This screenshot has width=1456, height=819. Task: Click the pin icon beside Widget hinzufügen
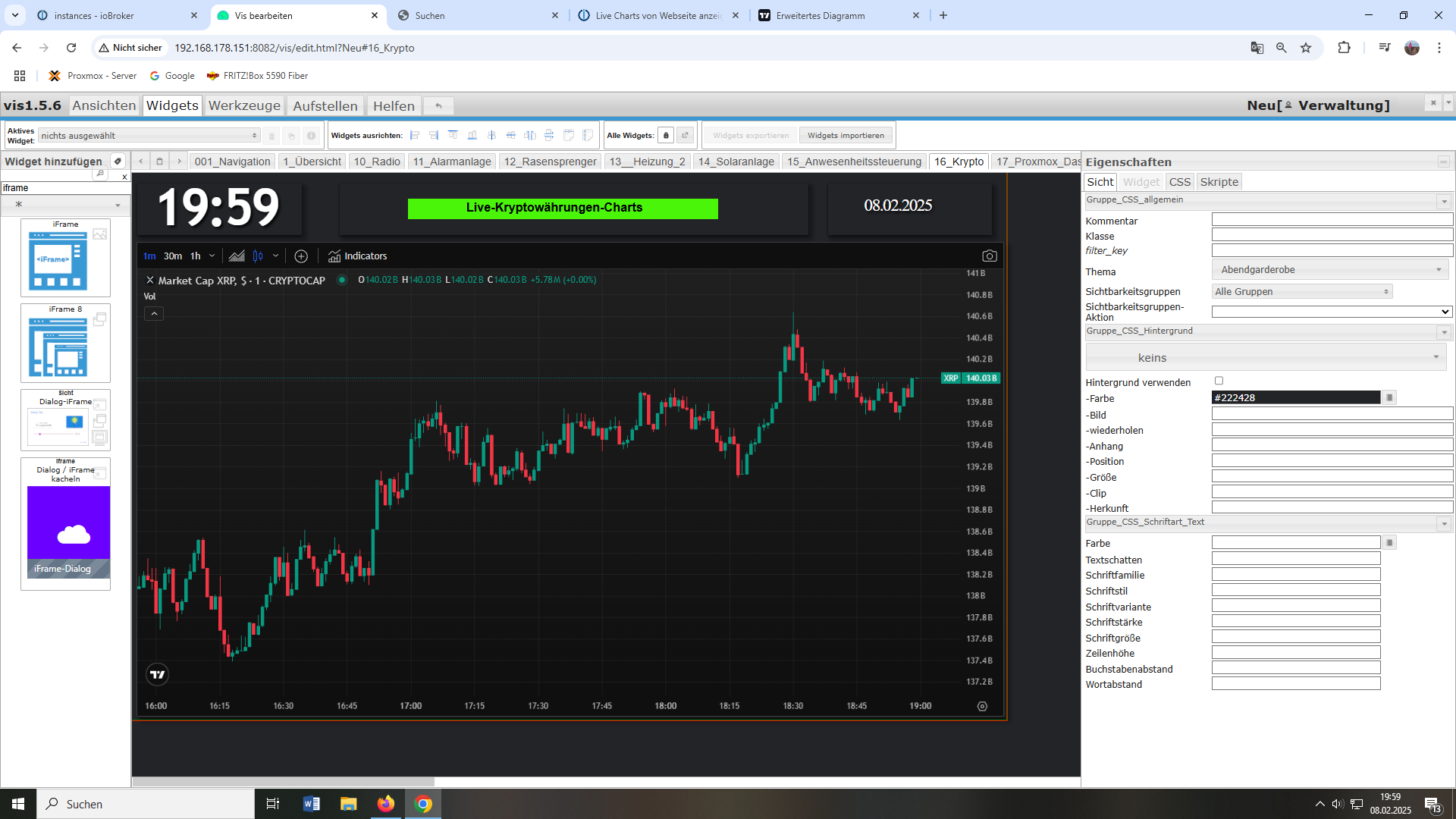pyautogui.click(x=118, y=162)
